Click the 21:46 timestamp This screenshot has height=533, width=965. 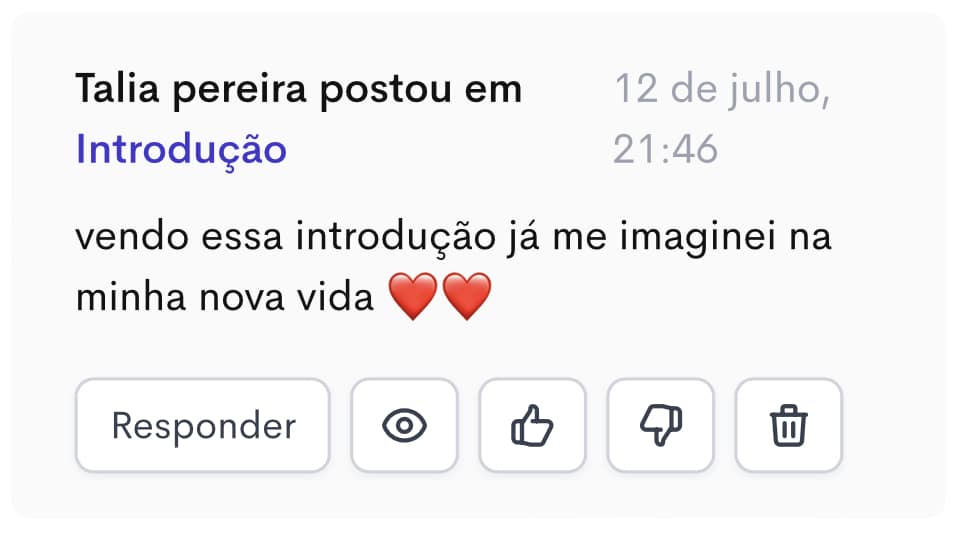(x=665, y=150)
